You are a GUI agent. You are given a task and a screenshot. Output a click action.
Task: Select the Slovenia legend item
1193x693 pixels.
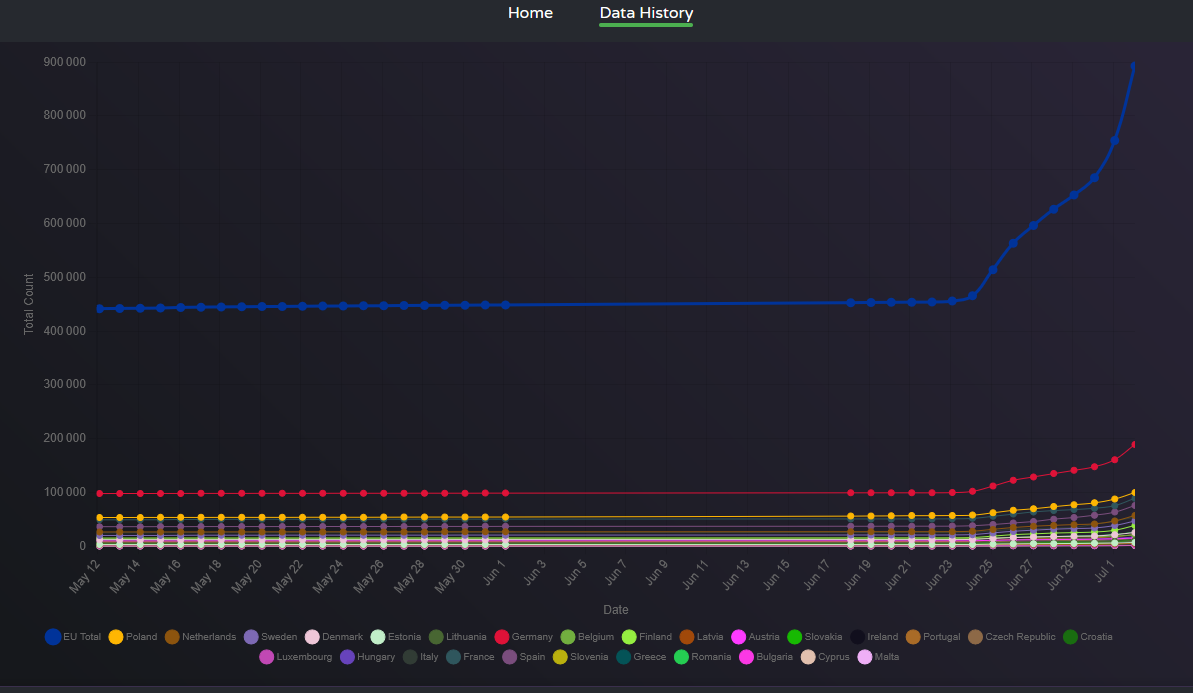coord(581,656)
